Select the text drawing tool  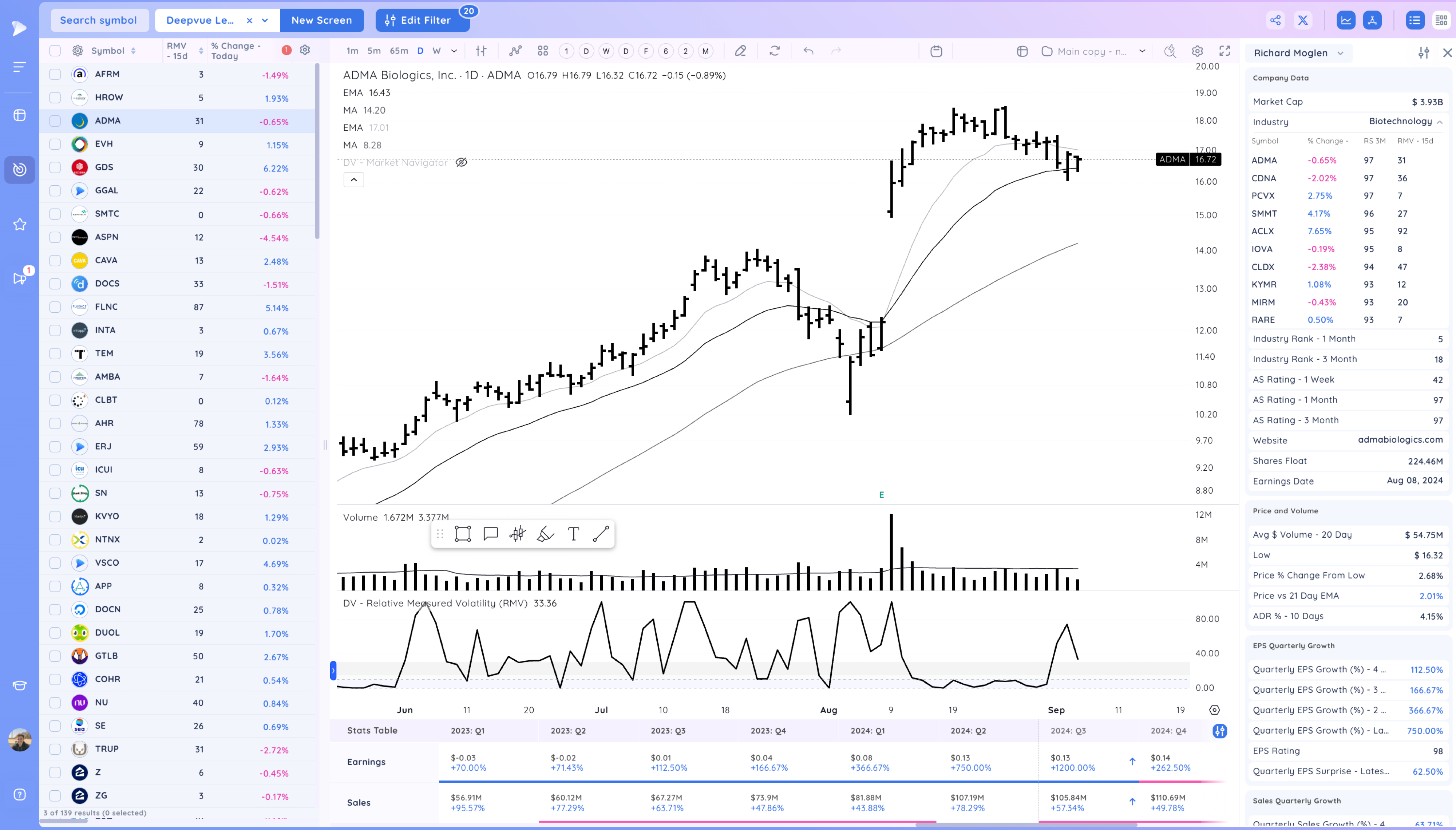pyautogui.click(x=573, y=534)
